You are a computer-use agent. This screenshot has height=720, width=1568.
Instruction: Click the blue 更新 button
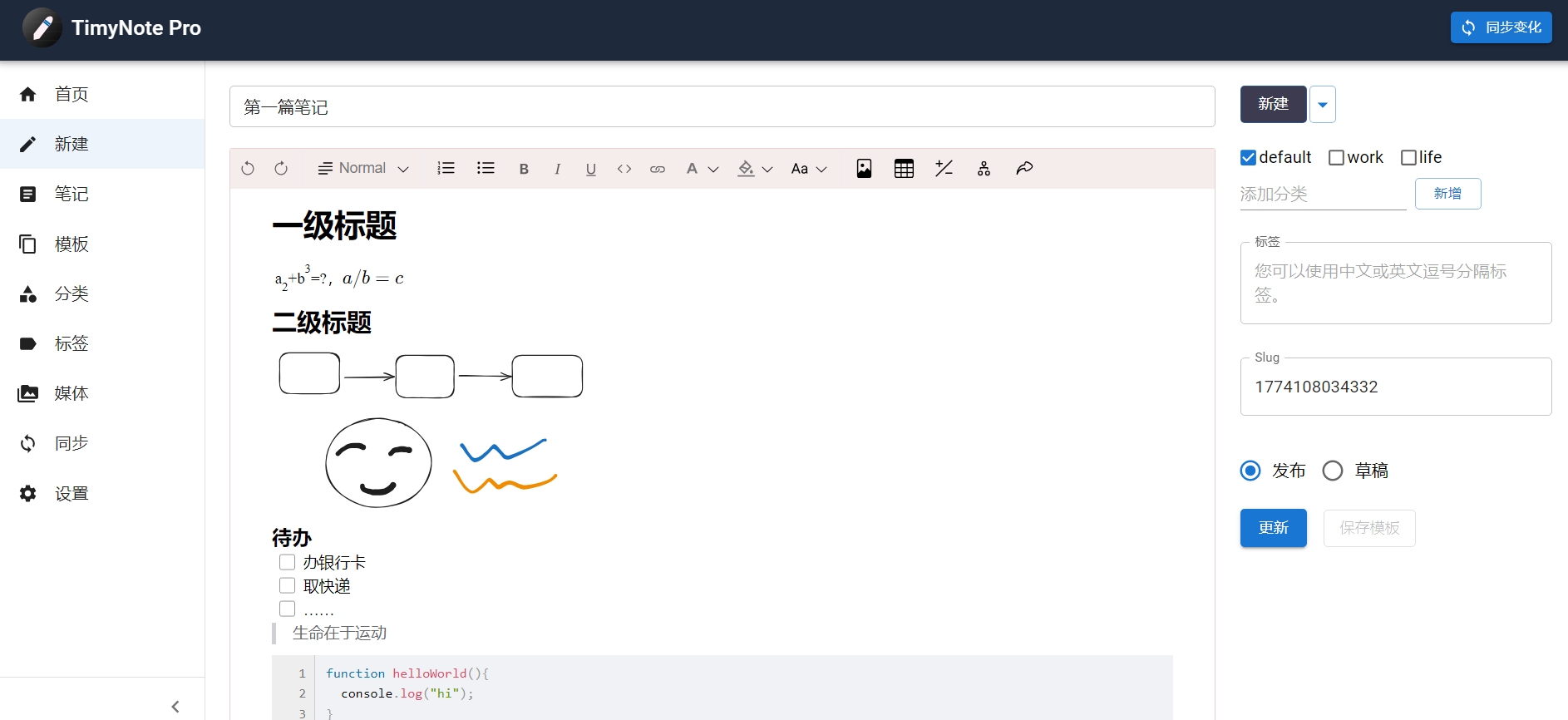click(x=1273, y=528)
